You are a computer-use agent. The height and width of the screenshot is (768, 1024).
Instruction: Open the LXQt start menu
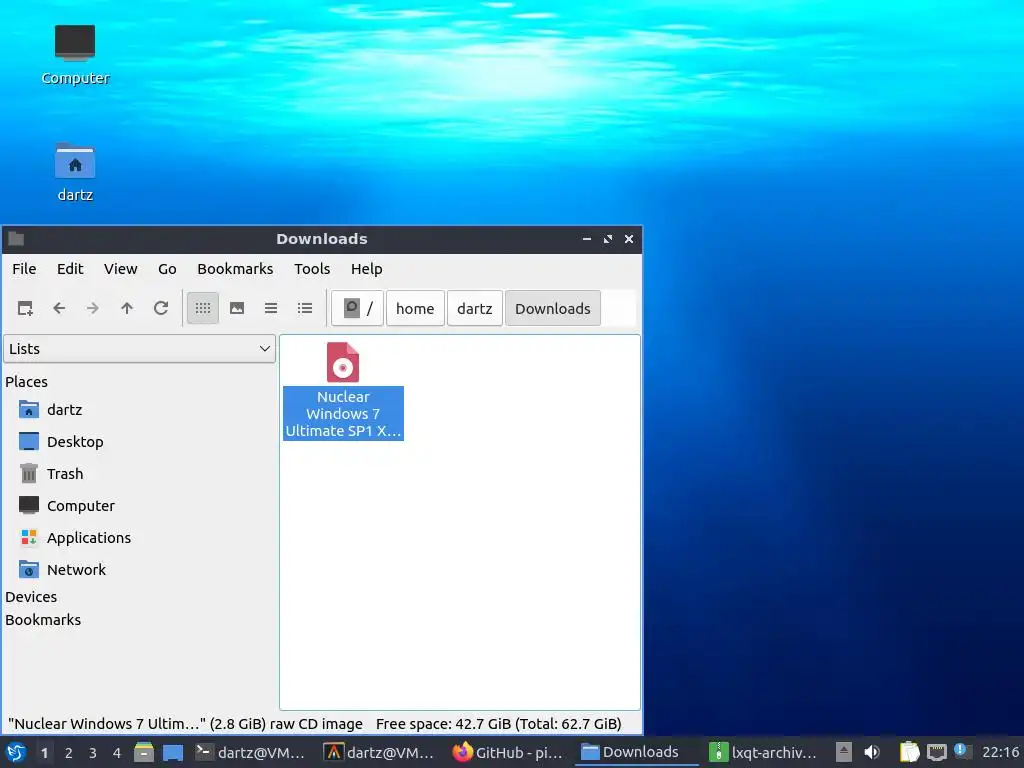(x=16, y=752)
